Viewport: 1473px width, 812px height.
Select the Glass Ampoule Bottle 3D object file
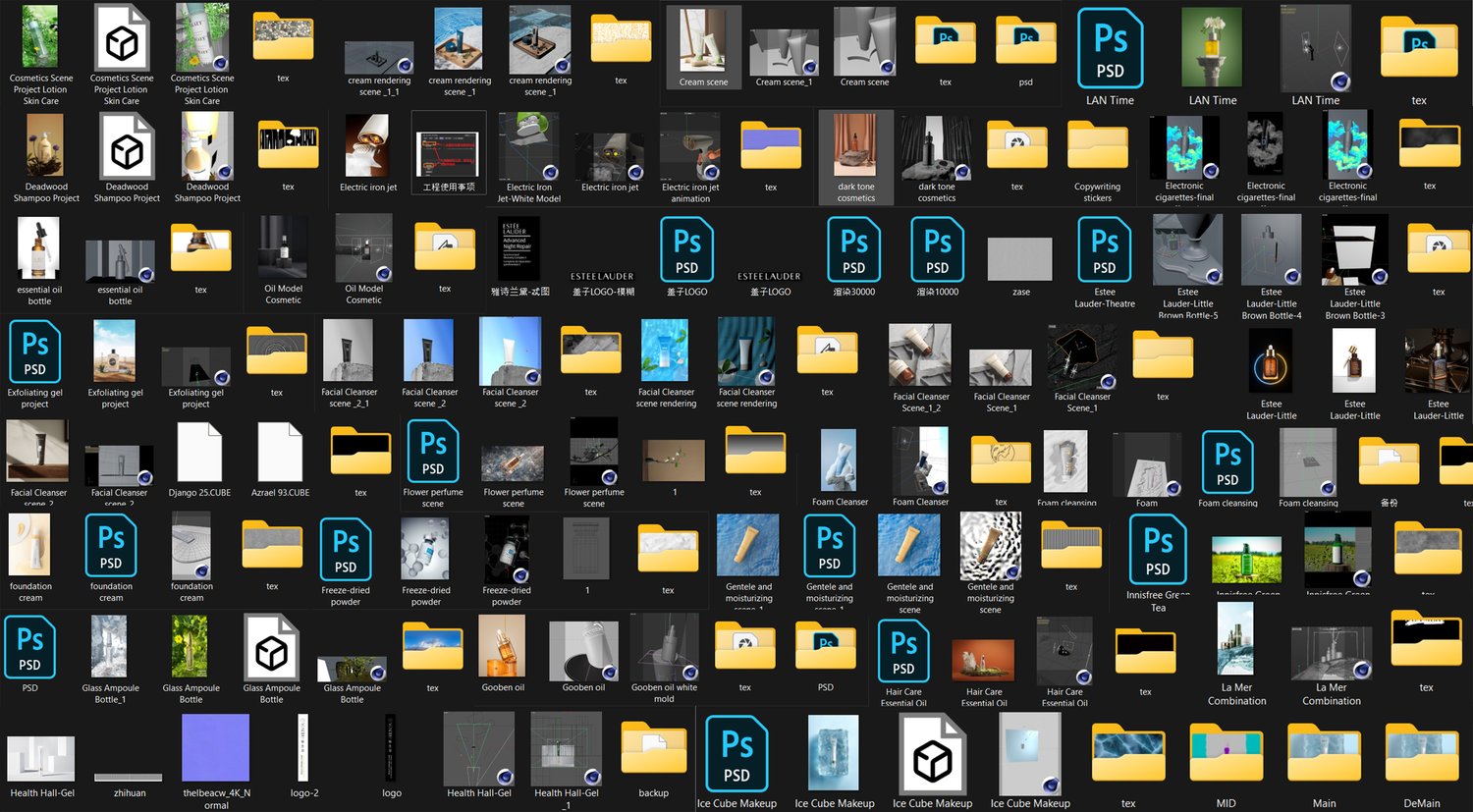coord(272,647)
